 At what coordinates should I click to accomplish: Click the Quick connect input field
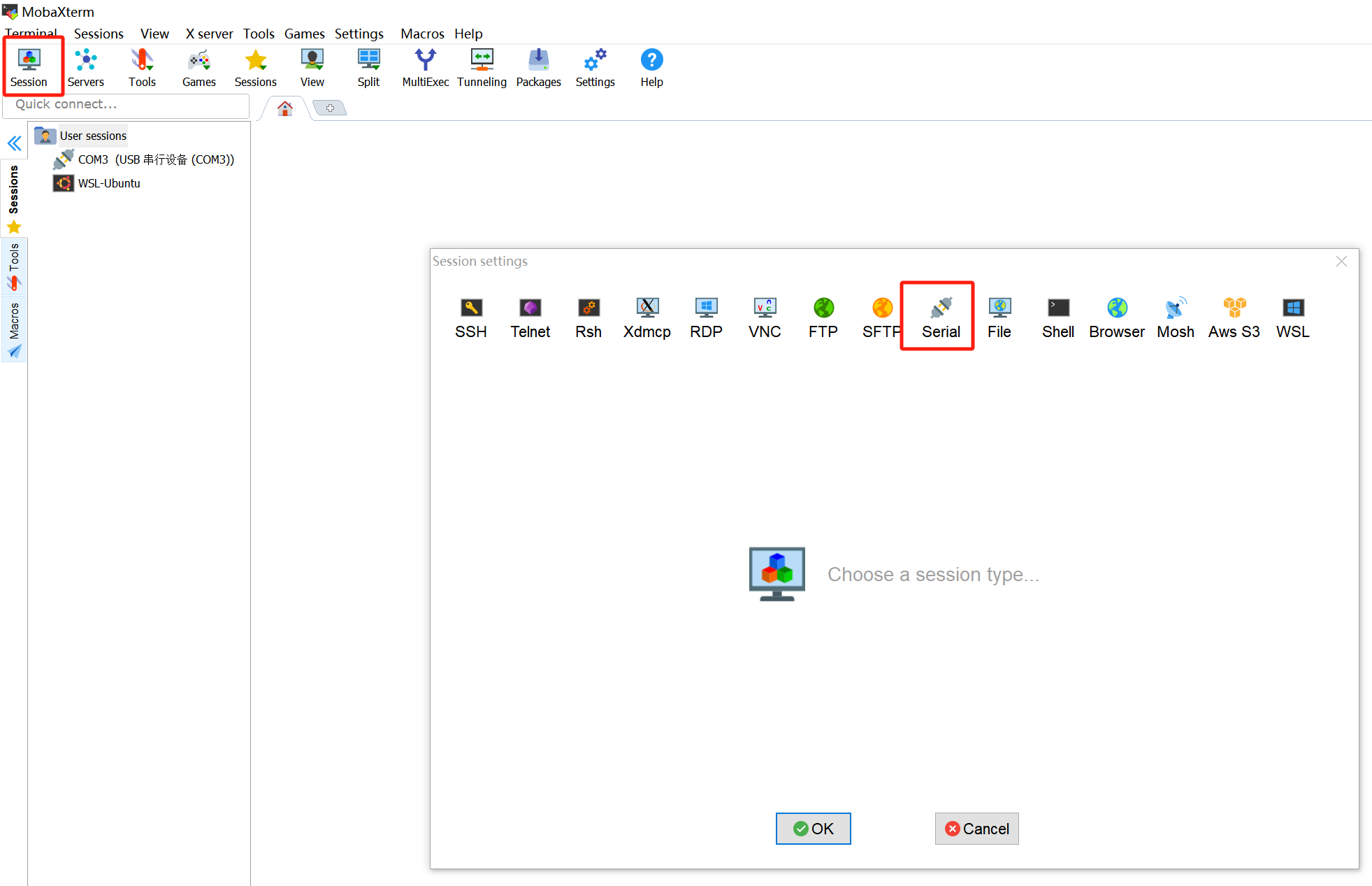pyautogui.click(x=127, y=105)
